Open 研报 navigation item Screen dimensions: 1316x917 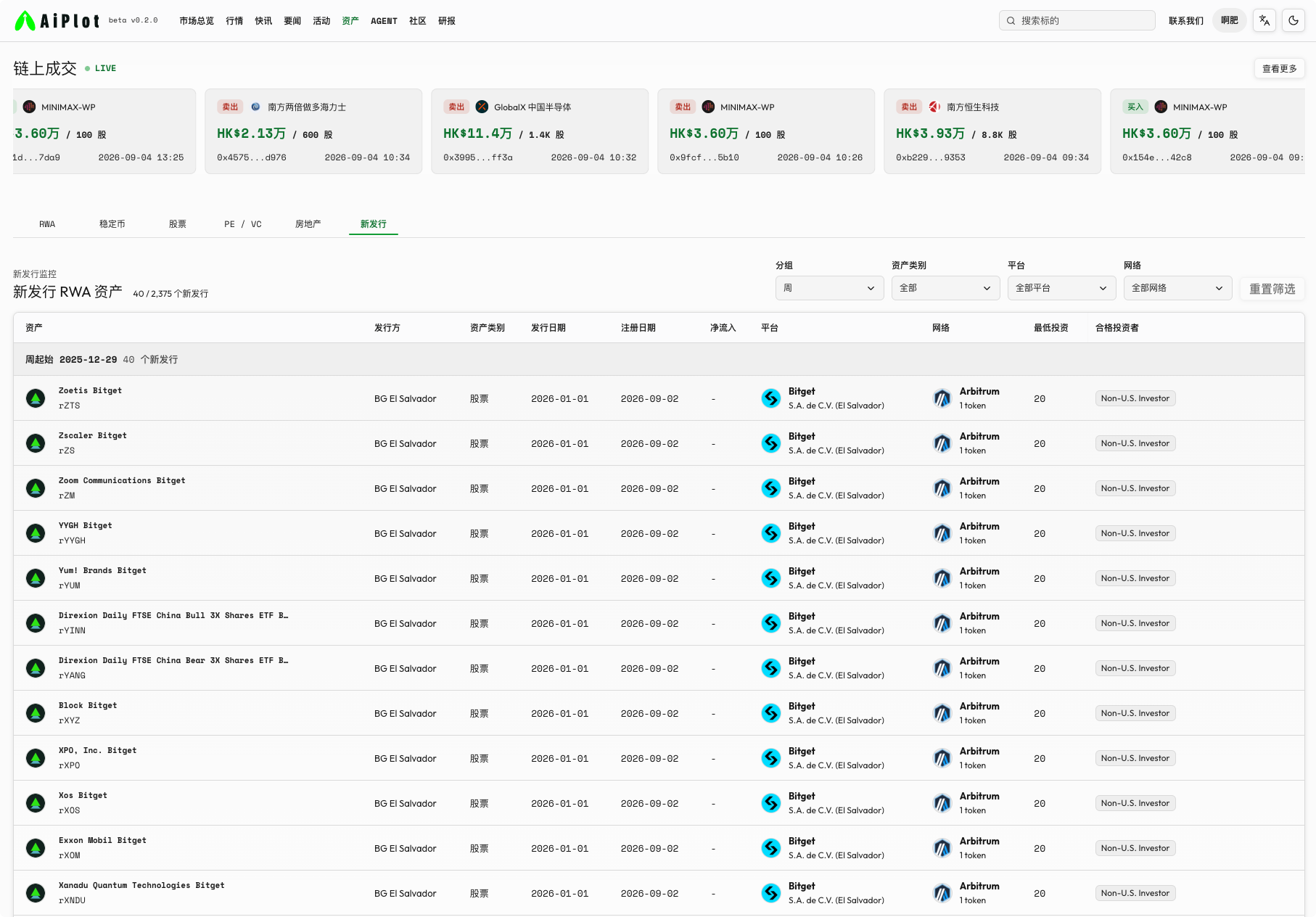click(447, 21)
